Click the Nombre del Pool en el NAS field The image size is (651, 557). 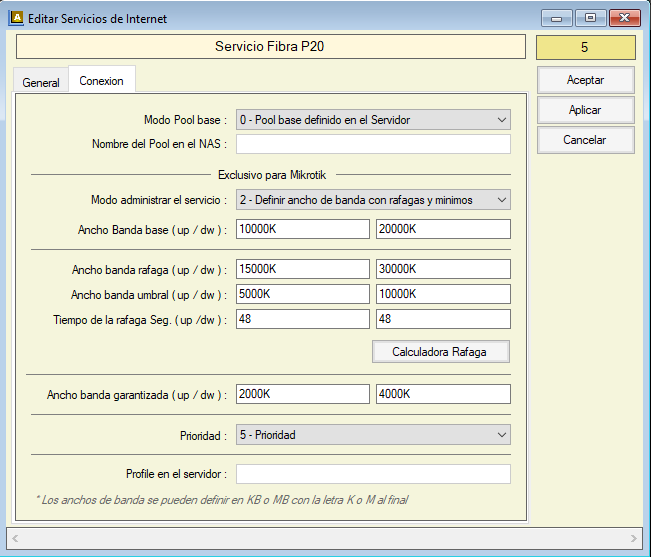(x=373, y=144)
